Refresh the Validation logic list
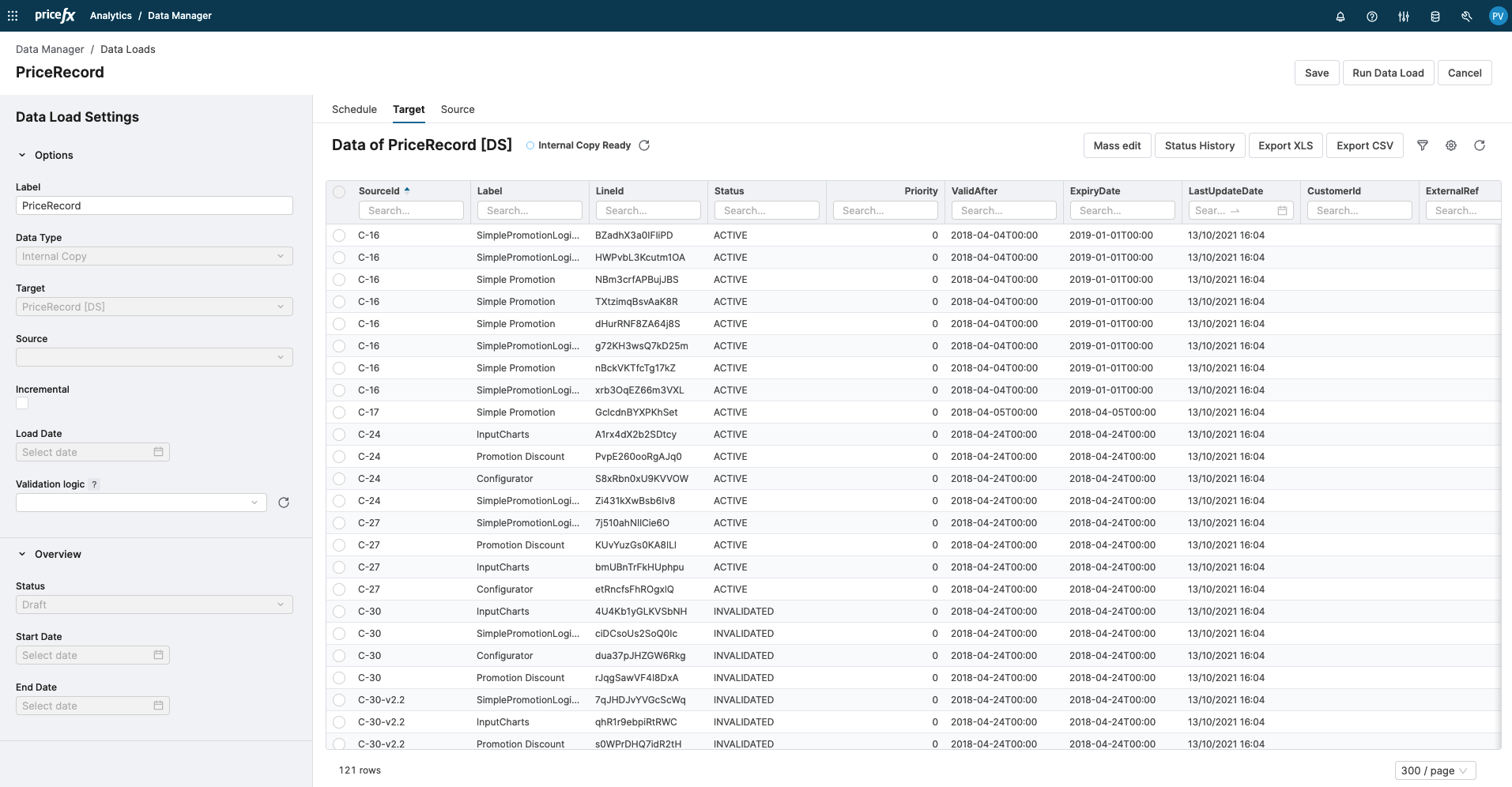The height and width of the screenshot is (787, 1512). [284, 503]
